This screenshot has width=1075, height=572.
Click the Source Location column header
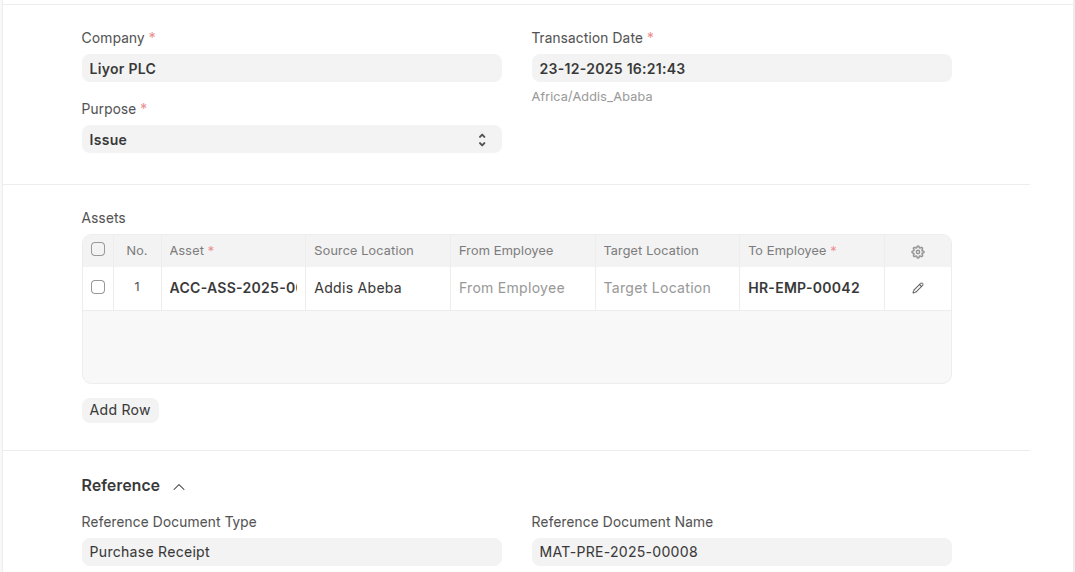364,251
